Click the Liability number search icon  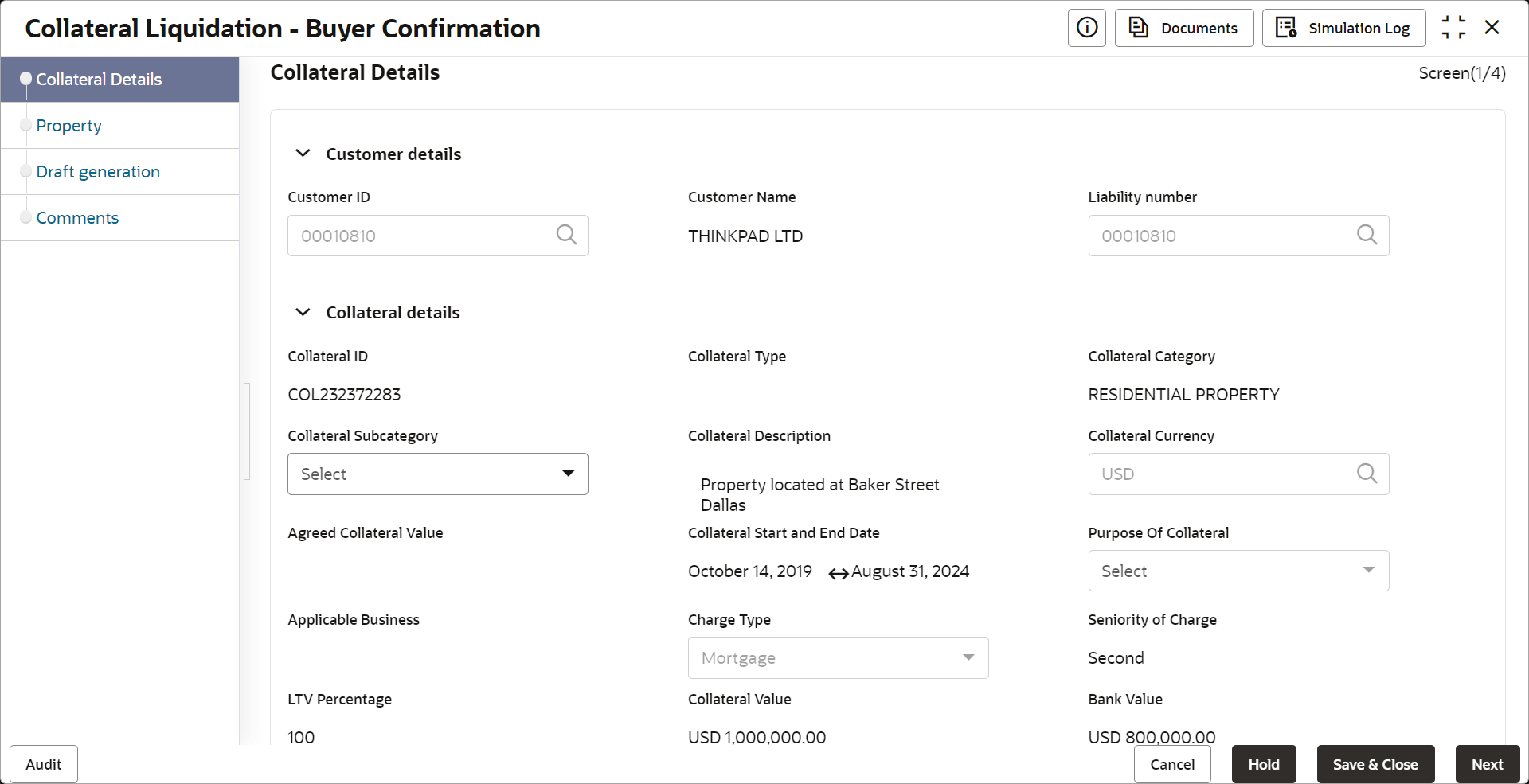point(1367,235)
